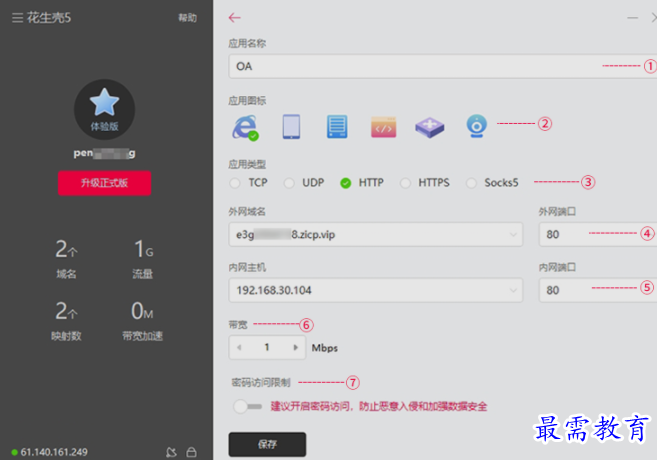Click the IP address 61.140.161.249
Screen dimensions: 657x460
54,452
